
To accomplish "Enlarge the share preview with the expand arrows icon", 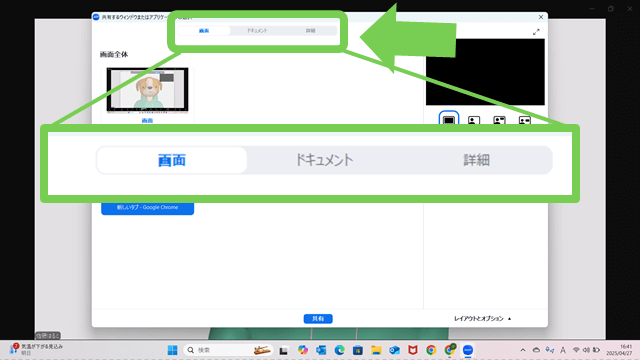I will click(x=536, y=32).
